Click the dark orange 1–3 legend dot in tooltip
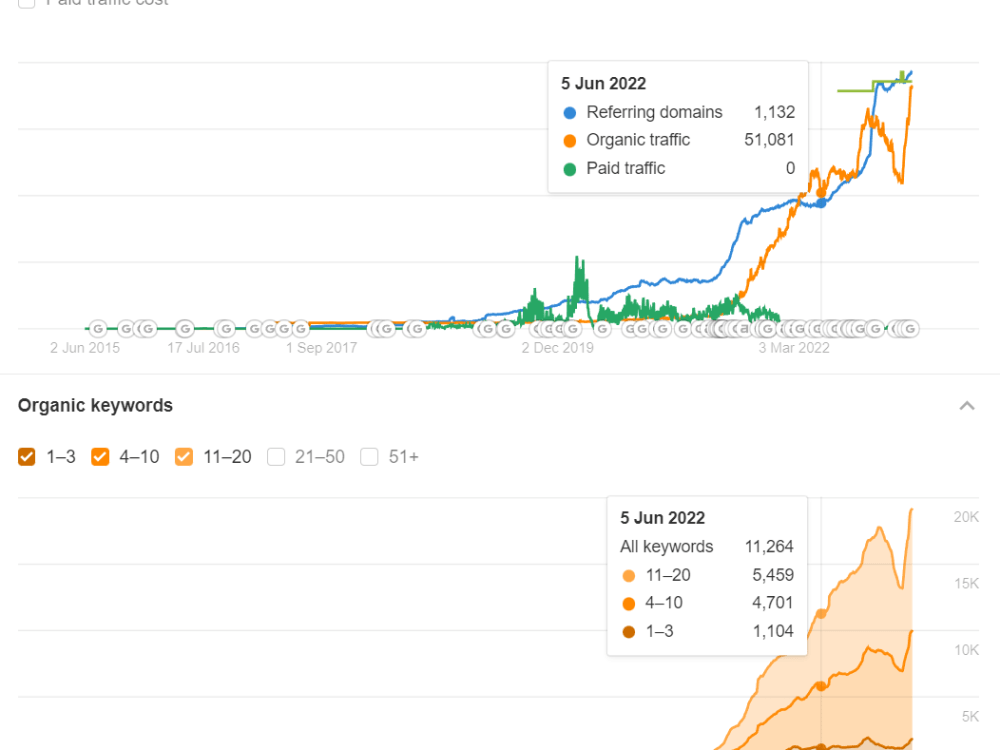The width and height of the screenshot is (1000, 750). click(629, 632)
